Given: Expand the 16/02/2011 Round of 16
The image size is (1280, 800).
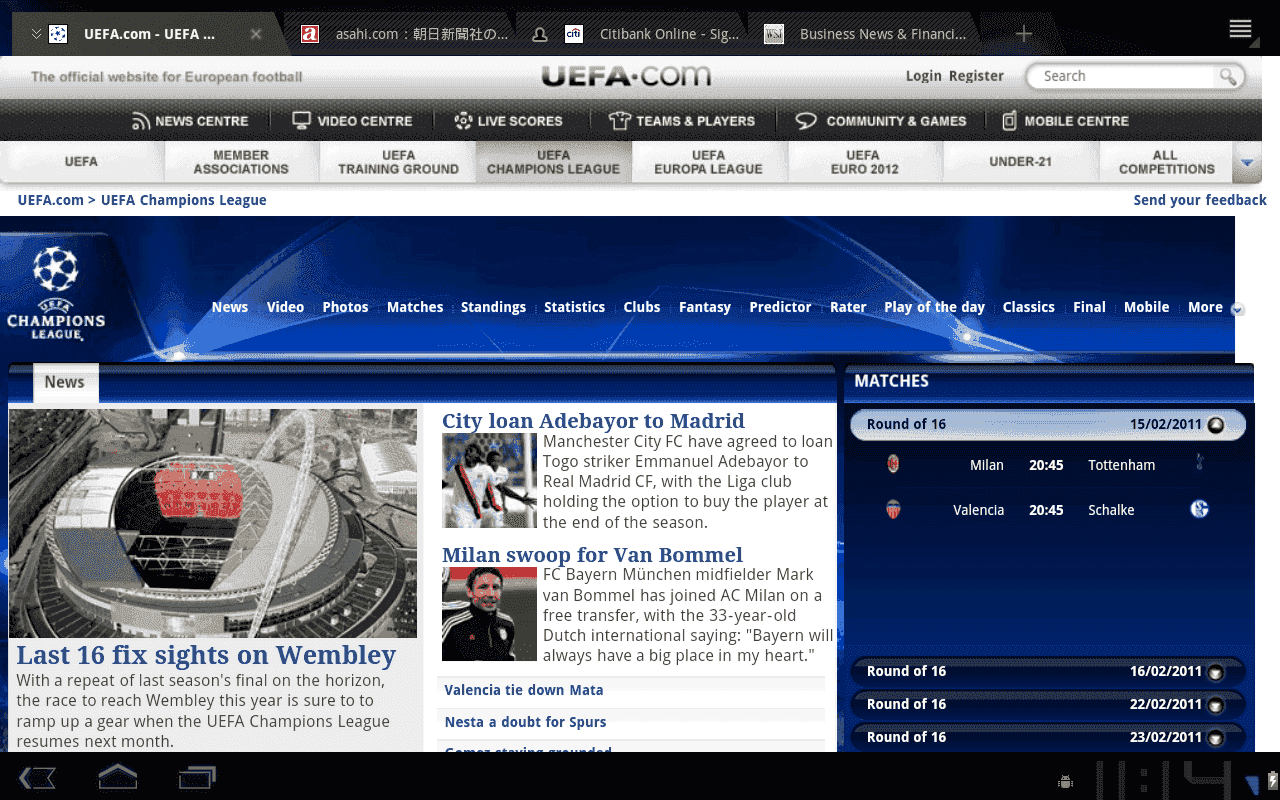Looking at the screenshot, I should point(1216,673).
